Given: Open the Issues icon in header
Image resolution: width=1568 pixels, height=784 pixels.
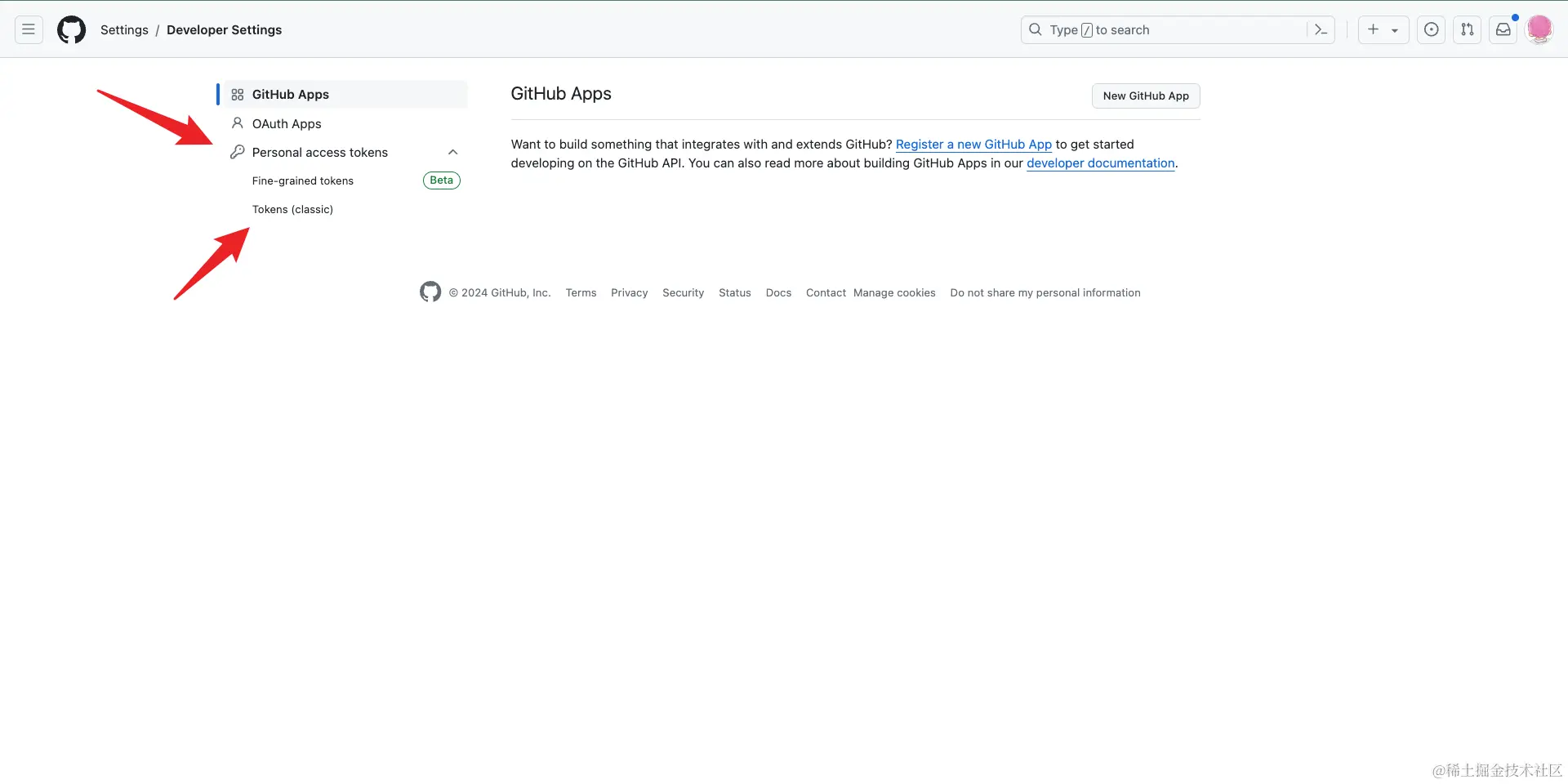Looking at the screenshot, I should [1431, 29].
